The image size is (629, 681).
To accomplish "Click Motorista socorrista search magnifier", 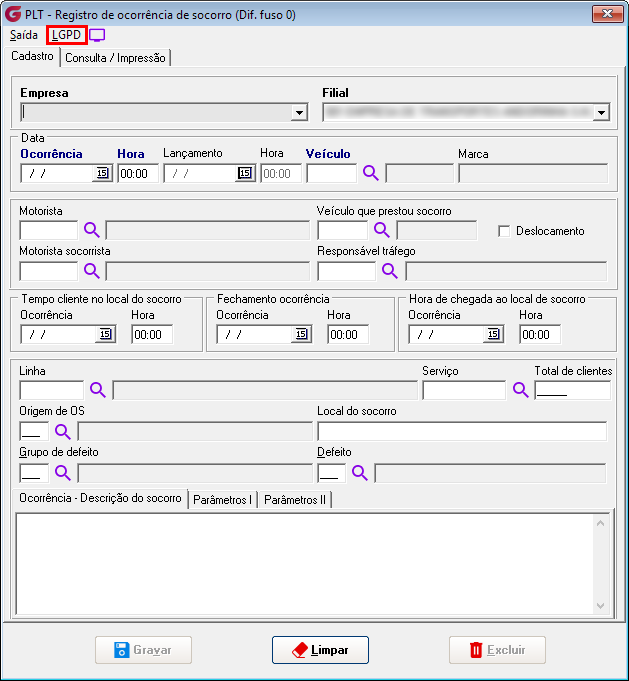I will tap(92, 271).
